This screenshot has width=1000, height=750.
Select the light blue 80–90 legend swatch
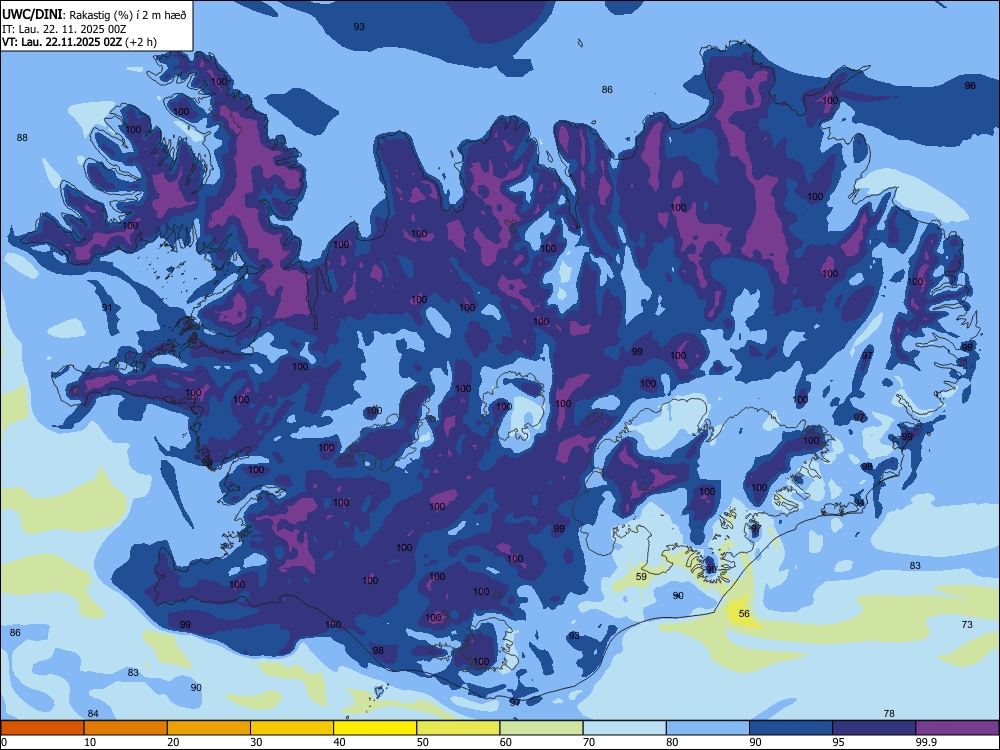click(708, 728)
